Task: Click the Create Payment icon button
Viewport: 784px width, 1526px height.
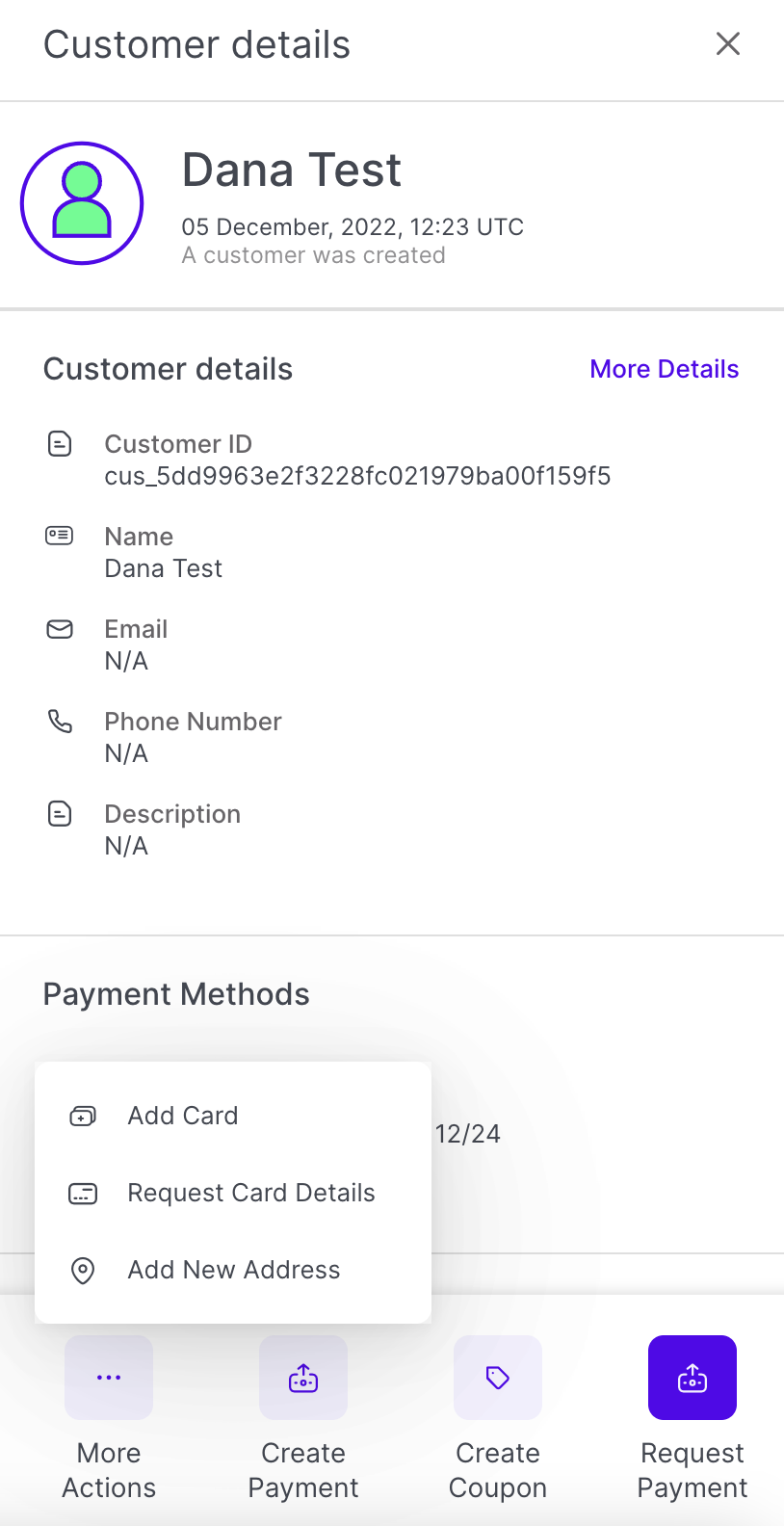Action: pos(303,1378)
